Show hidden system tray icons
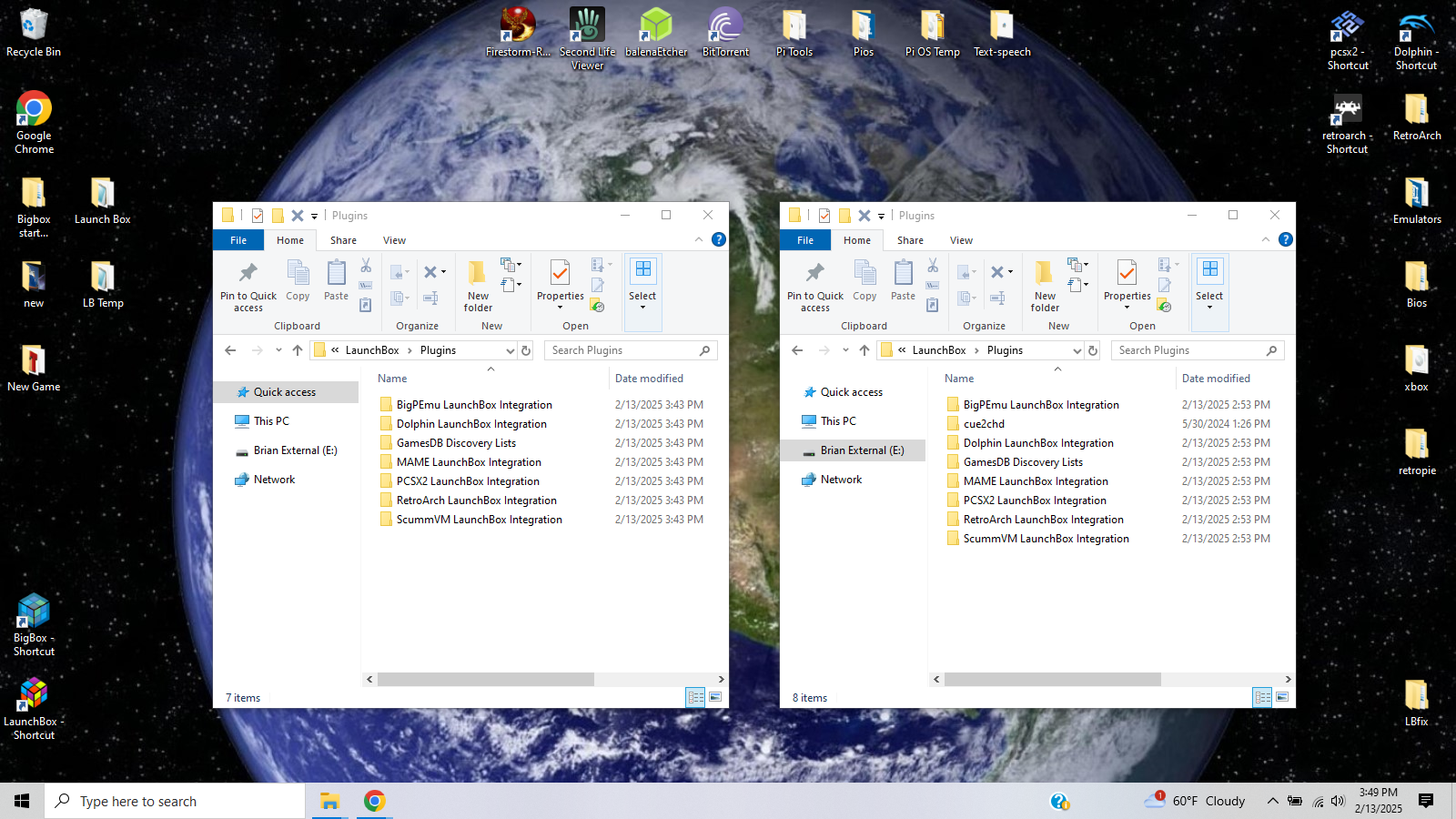1456x819 pixels. tap(1272, 801)
